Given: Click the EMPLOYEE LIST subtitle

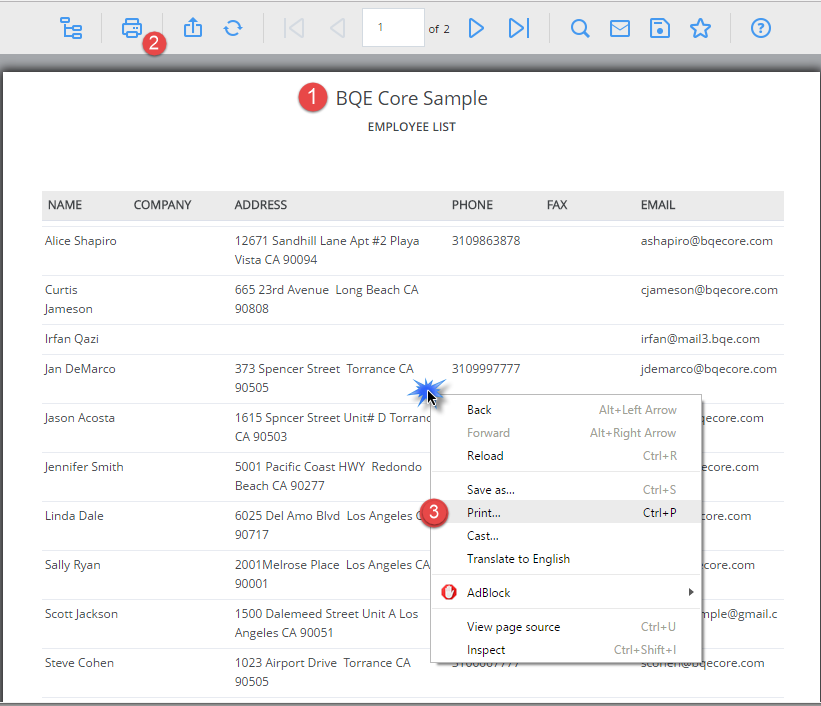Looking at the screenshot, I should pyautogui.click(x=412, y=127).
